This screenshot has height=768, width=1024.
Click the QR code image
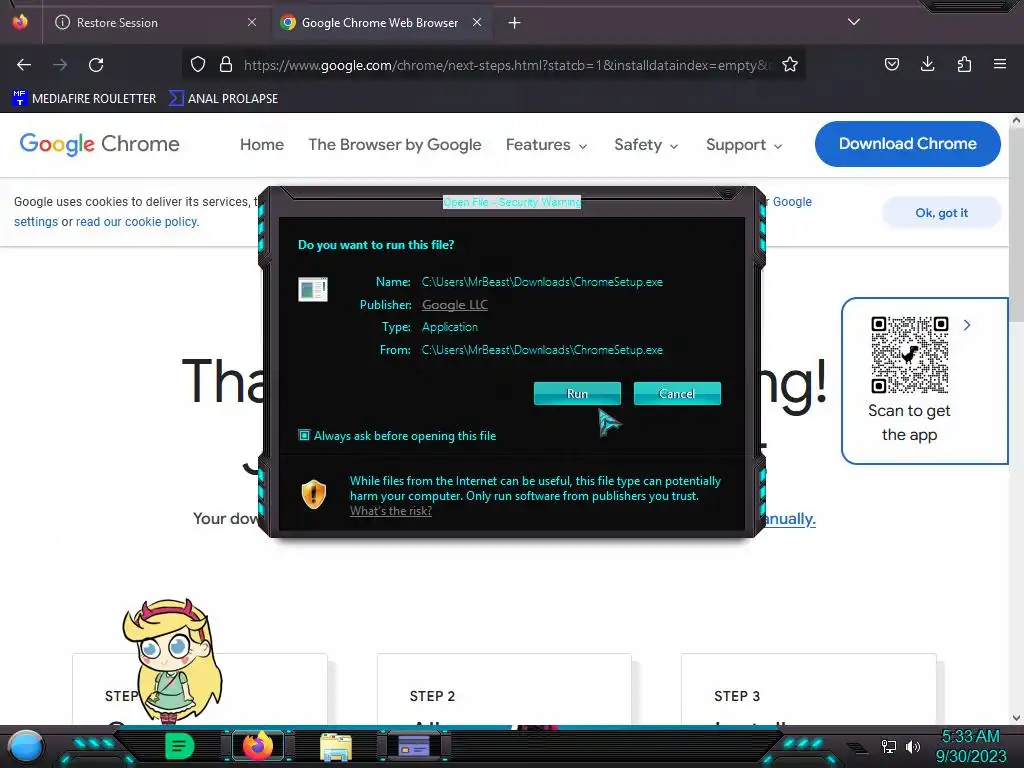[909, 355]
